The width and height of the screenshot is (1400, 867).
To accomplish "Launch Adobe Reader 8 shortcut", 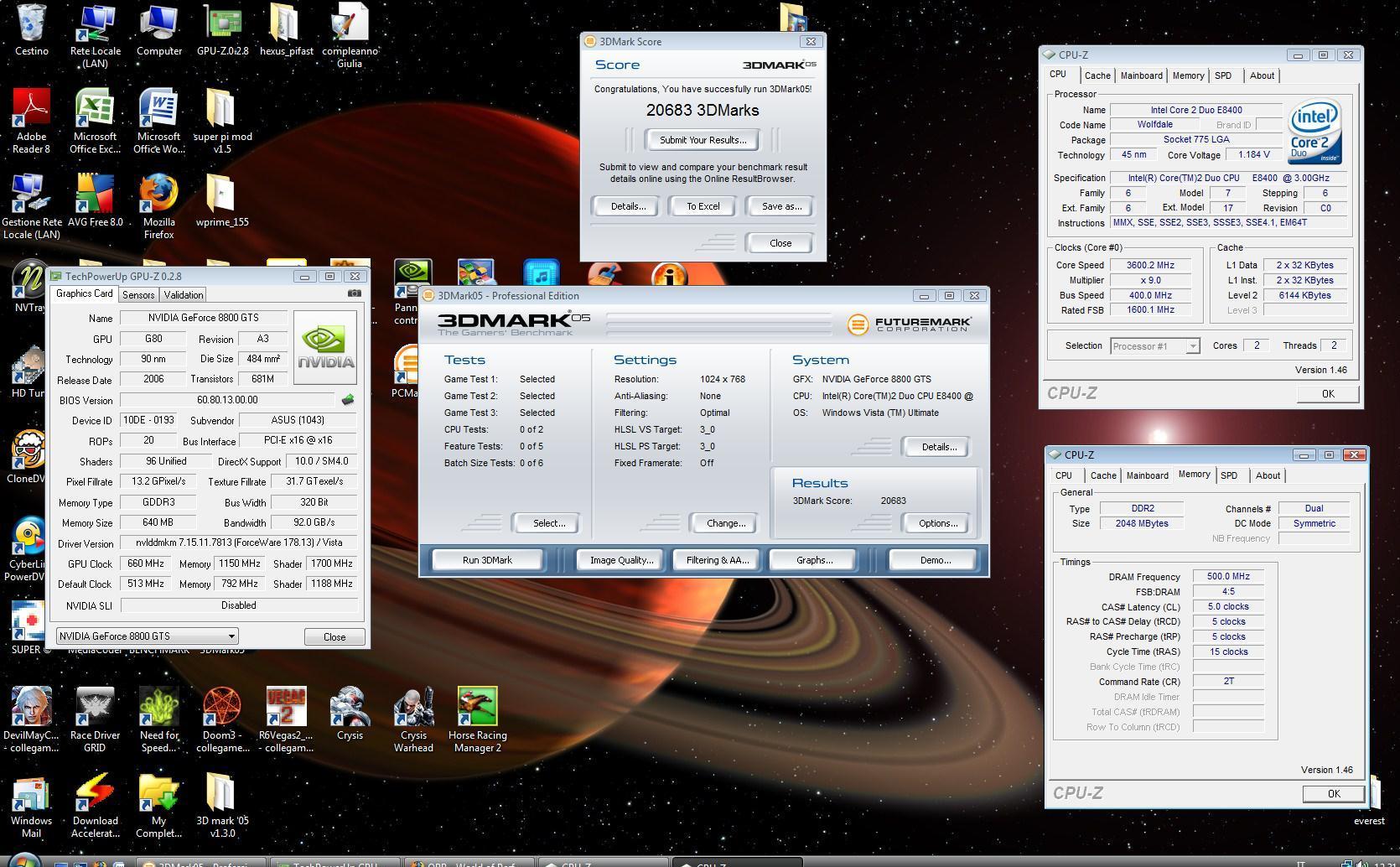I will (x=31, y=121).
